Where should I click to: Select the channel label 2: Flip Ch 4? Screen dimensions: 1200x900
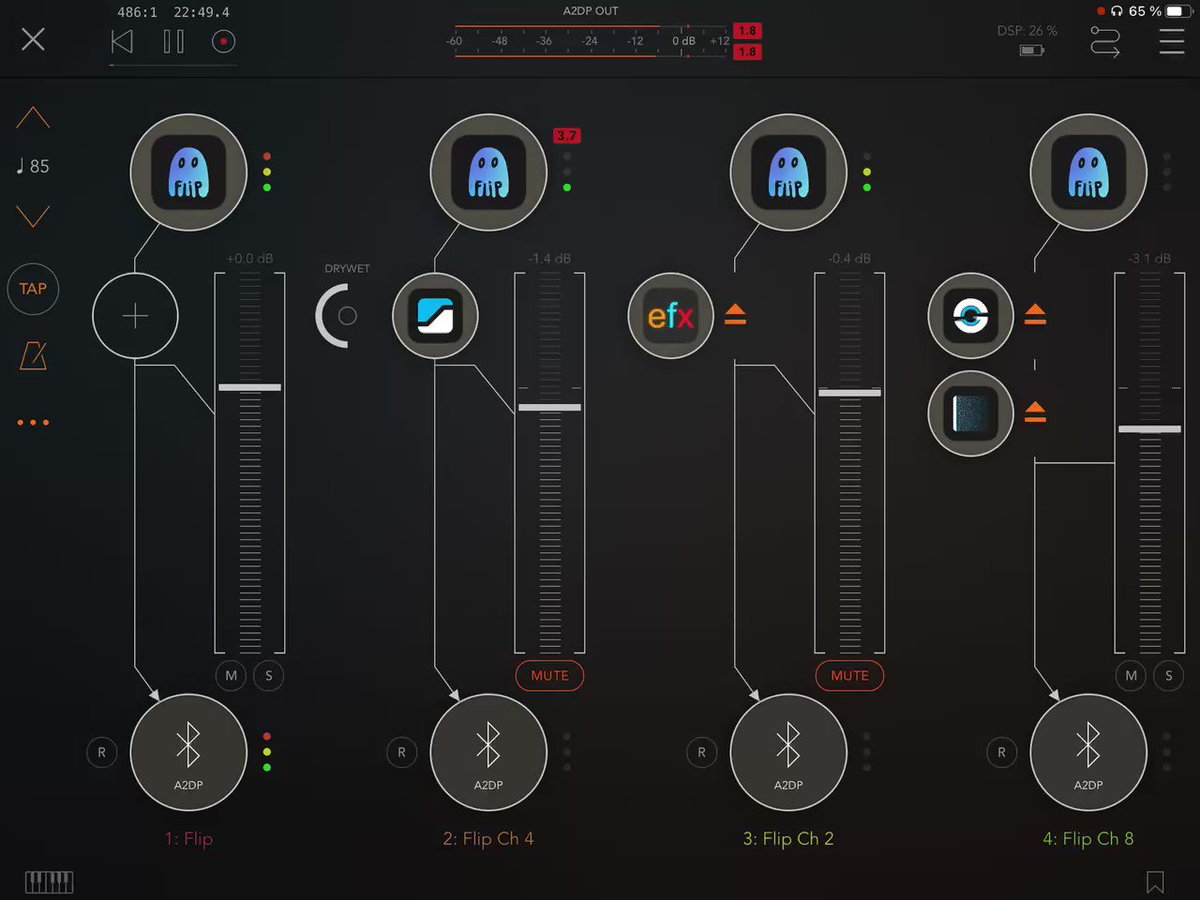tap(488, 839)
